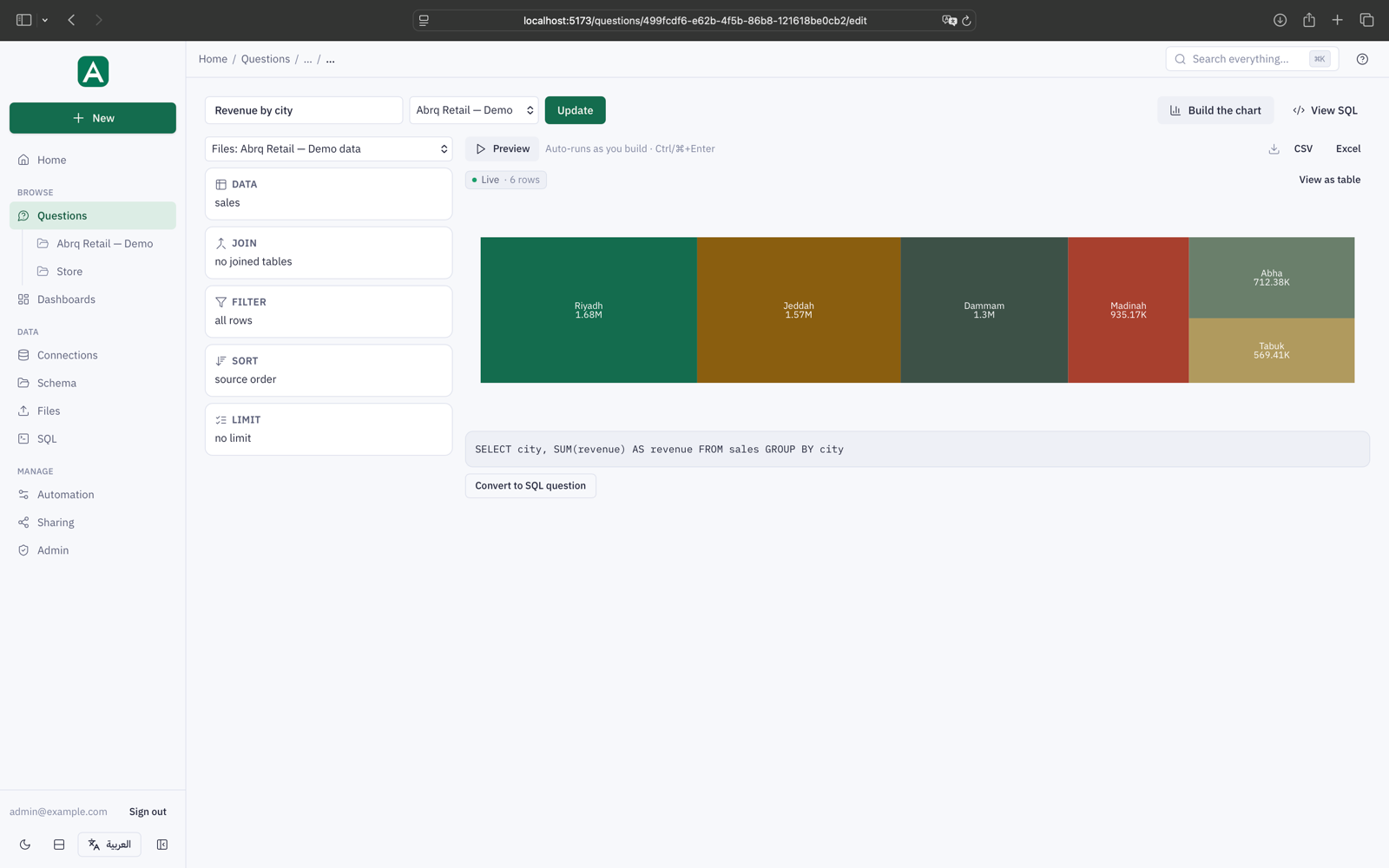Open Questions in the sidebar
The image size is (1389, 868).
tap(93, 215)
